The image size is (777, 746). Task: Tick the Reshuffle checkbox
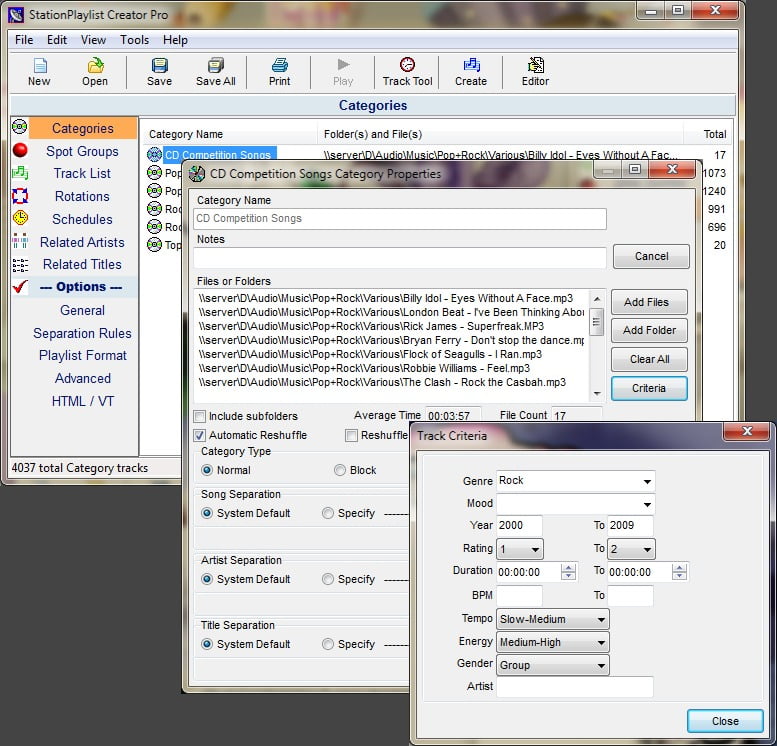(351, 435)
